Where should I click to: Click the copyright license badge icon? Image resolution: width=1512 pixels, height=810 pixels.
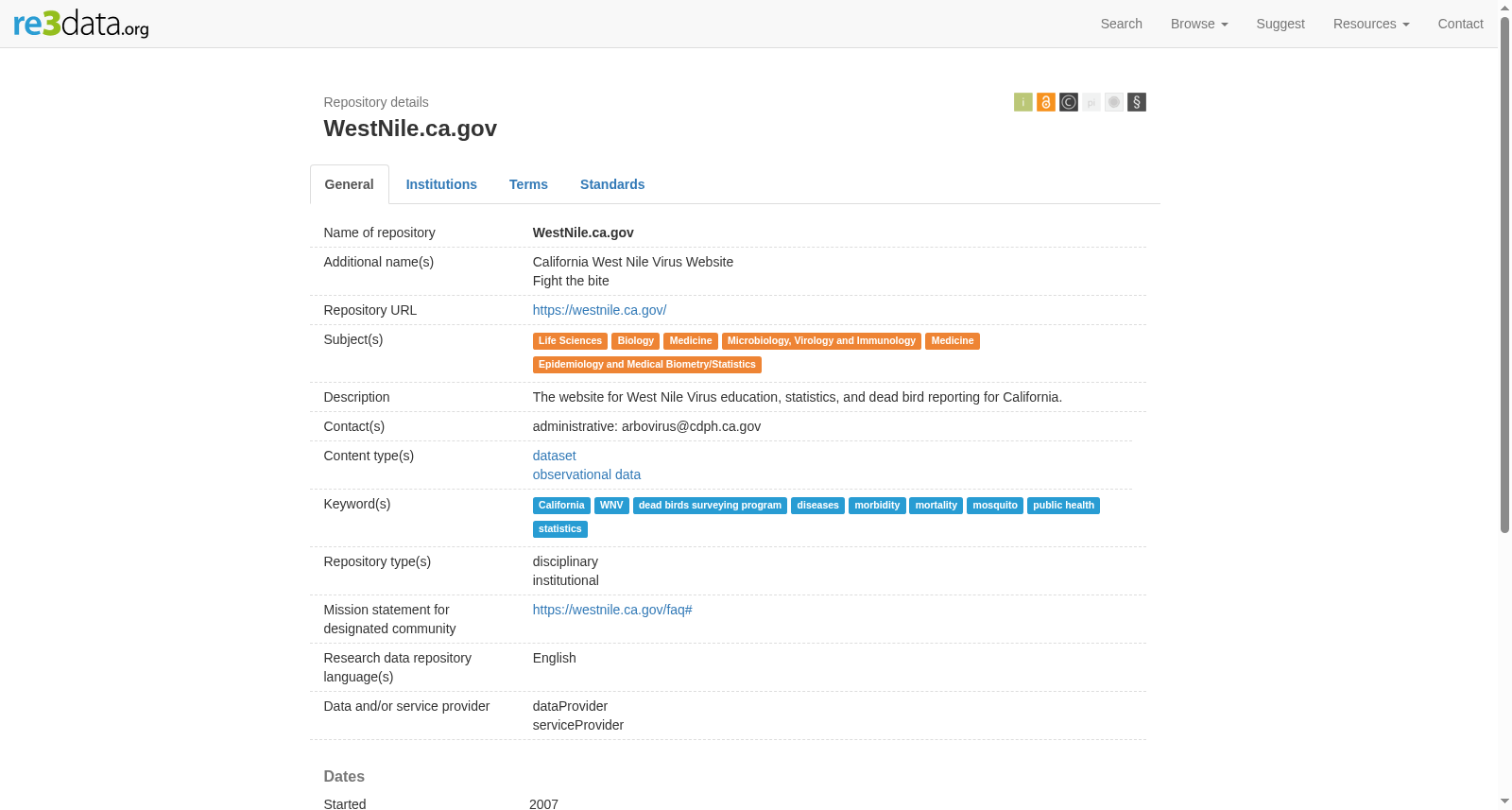(1069, 102)
